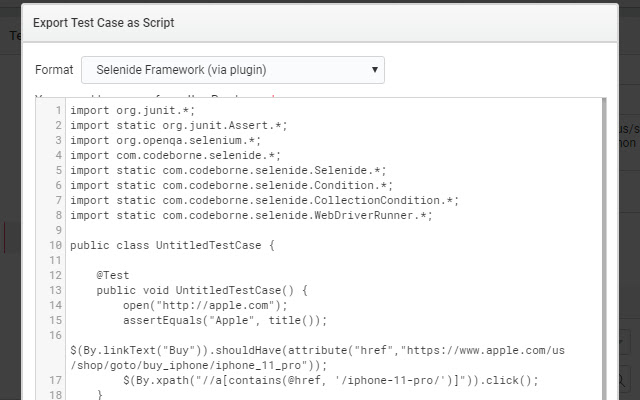Click line 'import org.openqa.selenium.*;'
The height and width of the screenshot is (400, 640).
point(165,140)
